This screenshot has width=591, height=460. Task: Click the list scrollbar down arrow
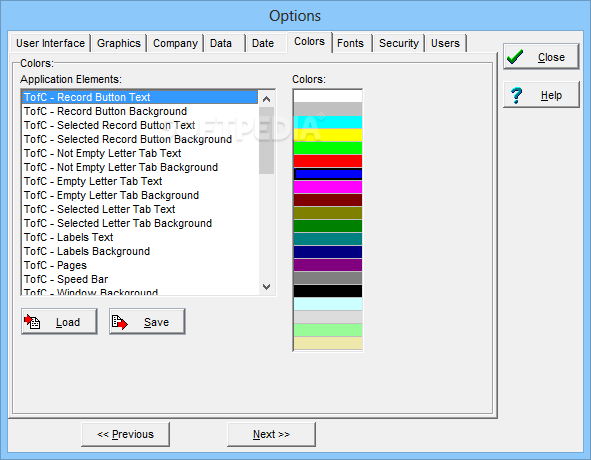[266, 287]
